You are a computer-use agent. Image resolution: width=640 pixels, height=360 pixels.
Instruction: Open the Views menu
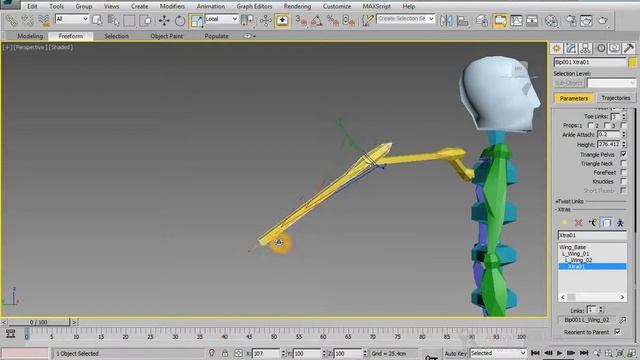coord(111,6)
